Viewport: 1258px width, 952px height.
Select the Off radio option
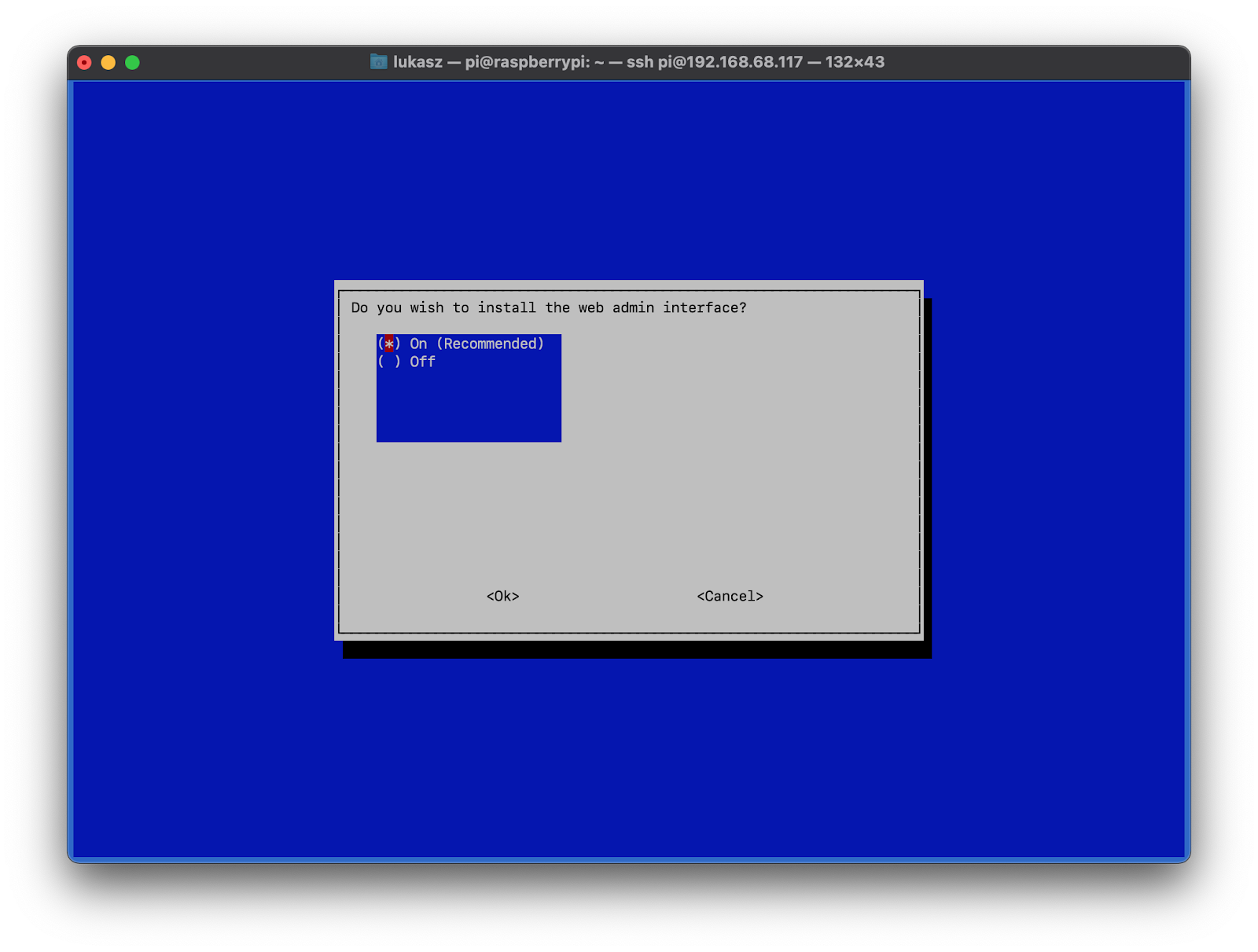(406, 362)
